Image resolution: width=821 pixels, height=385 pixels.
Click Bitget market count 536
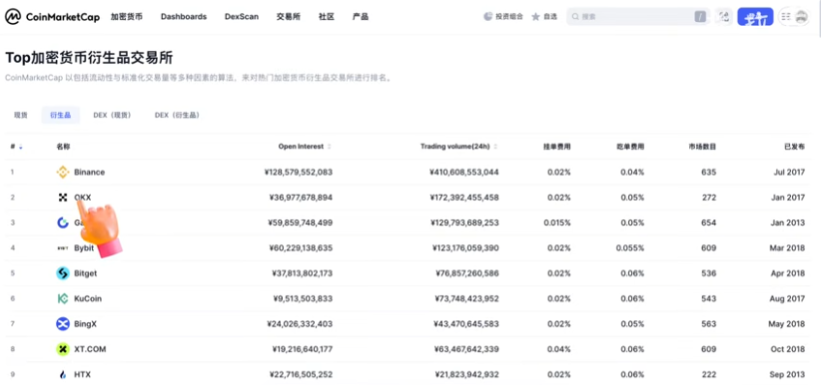coord(708,273)
